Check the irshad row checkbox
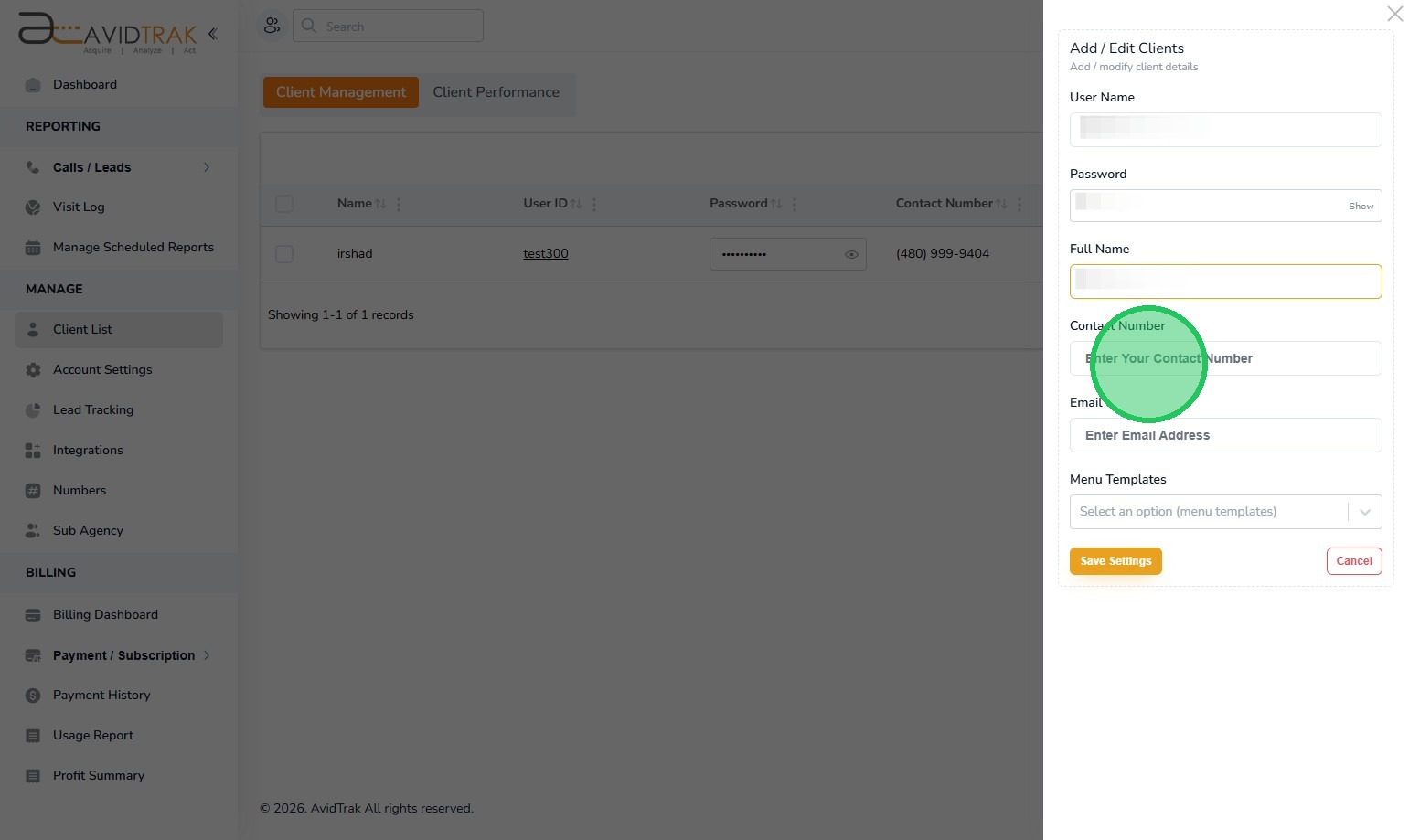Image resolution: width=1409 pixels, height=840 pixels. pyautogui.click(x=284, y=254)
